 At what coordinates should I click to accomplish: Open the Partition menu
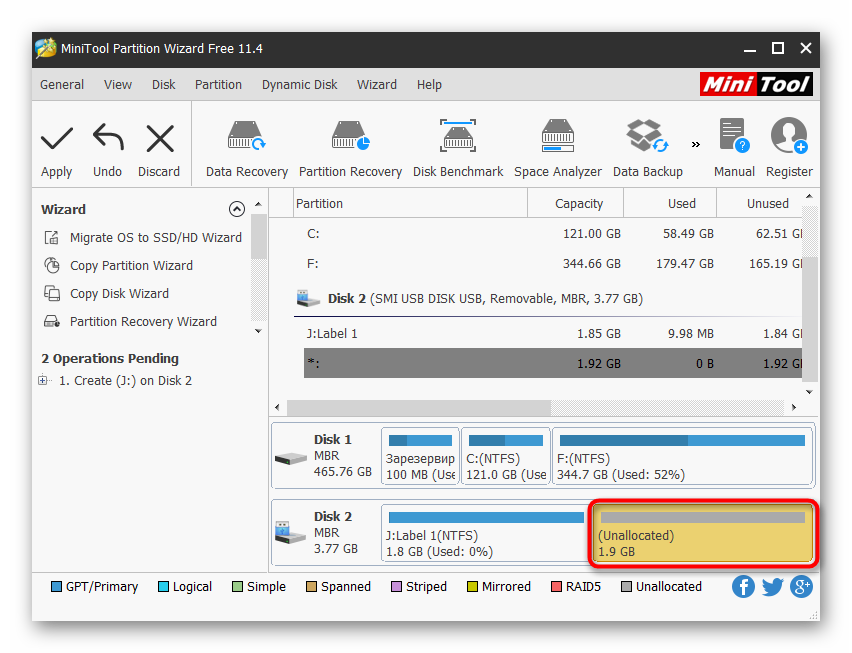tap(218, 85)
